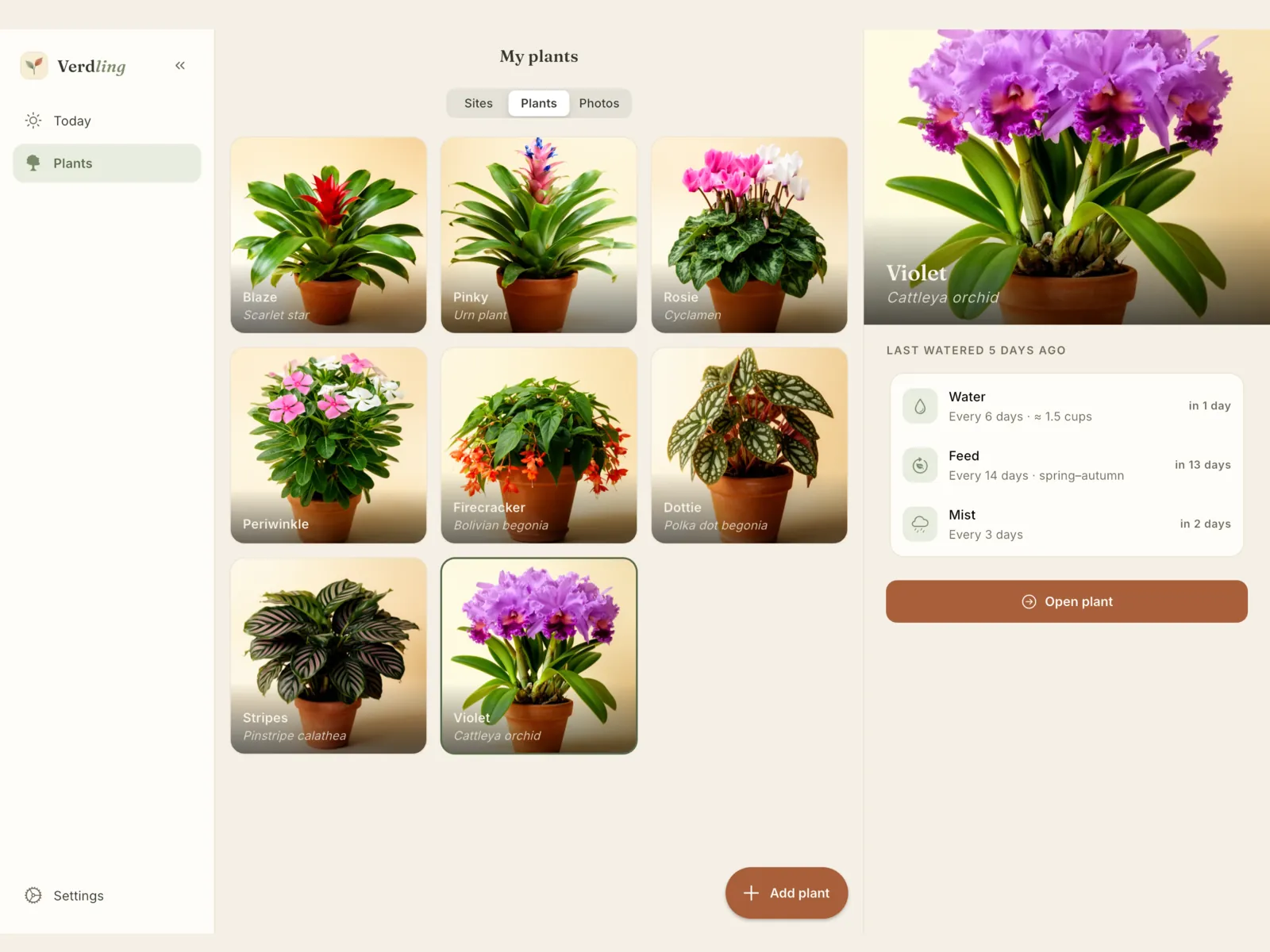Click the Verdling app name
The height and width of the screenshot is (952, 1270).
click(91, 67)
